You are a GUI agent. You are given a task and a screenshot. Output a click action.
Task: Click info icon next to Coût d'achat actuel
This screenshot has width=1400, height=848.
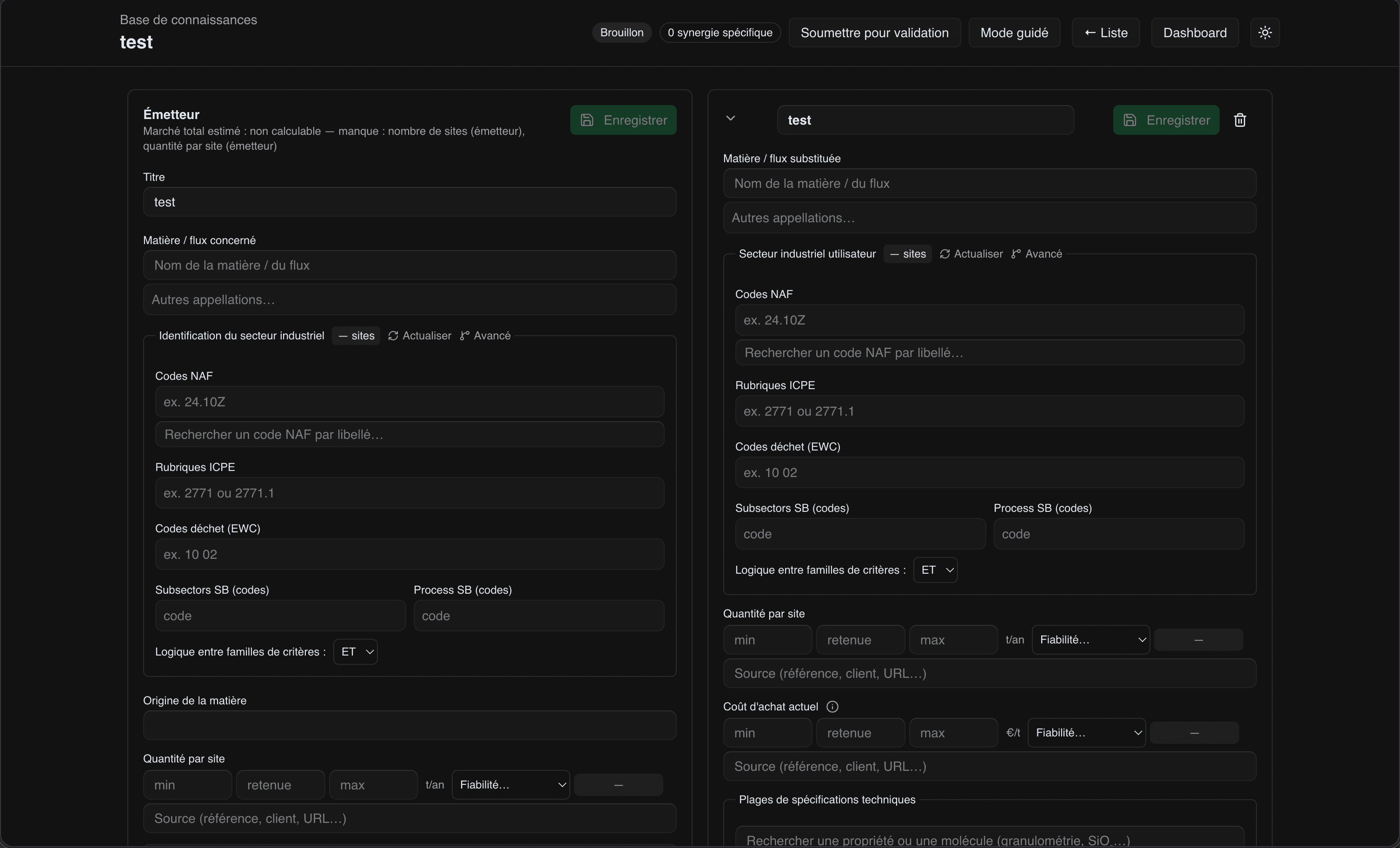pyautogui.click(x=832, y=707)
